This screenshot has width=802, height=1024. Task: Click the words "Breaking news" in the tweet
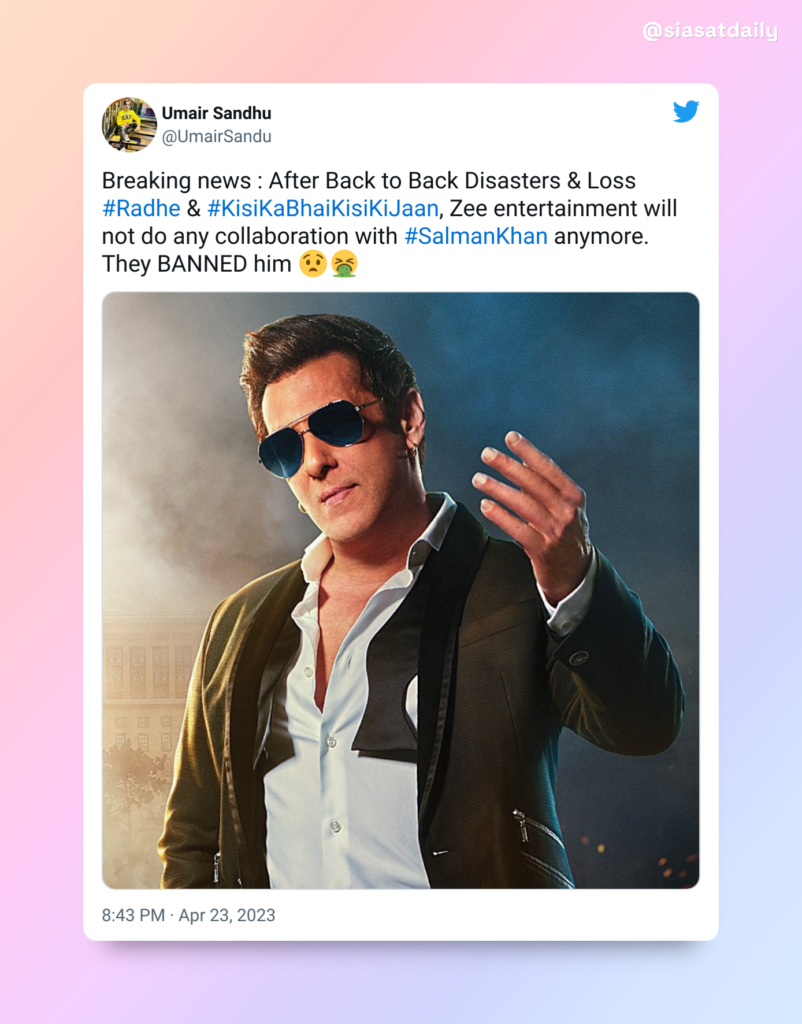tap(176, 180)
